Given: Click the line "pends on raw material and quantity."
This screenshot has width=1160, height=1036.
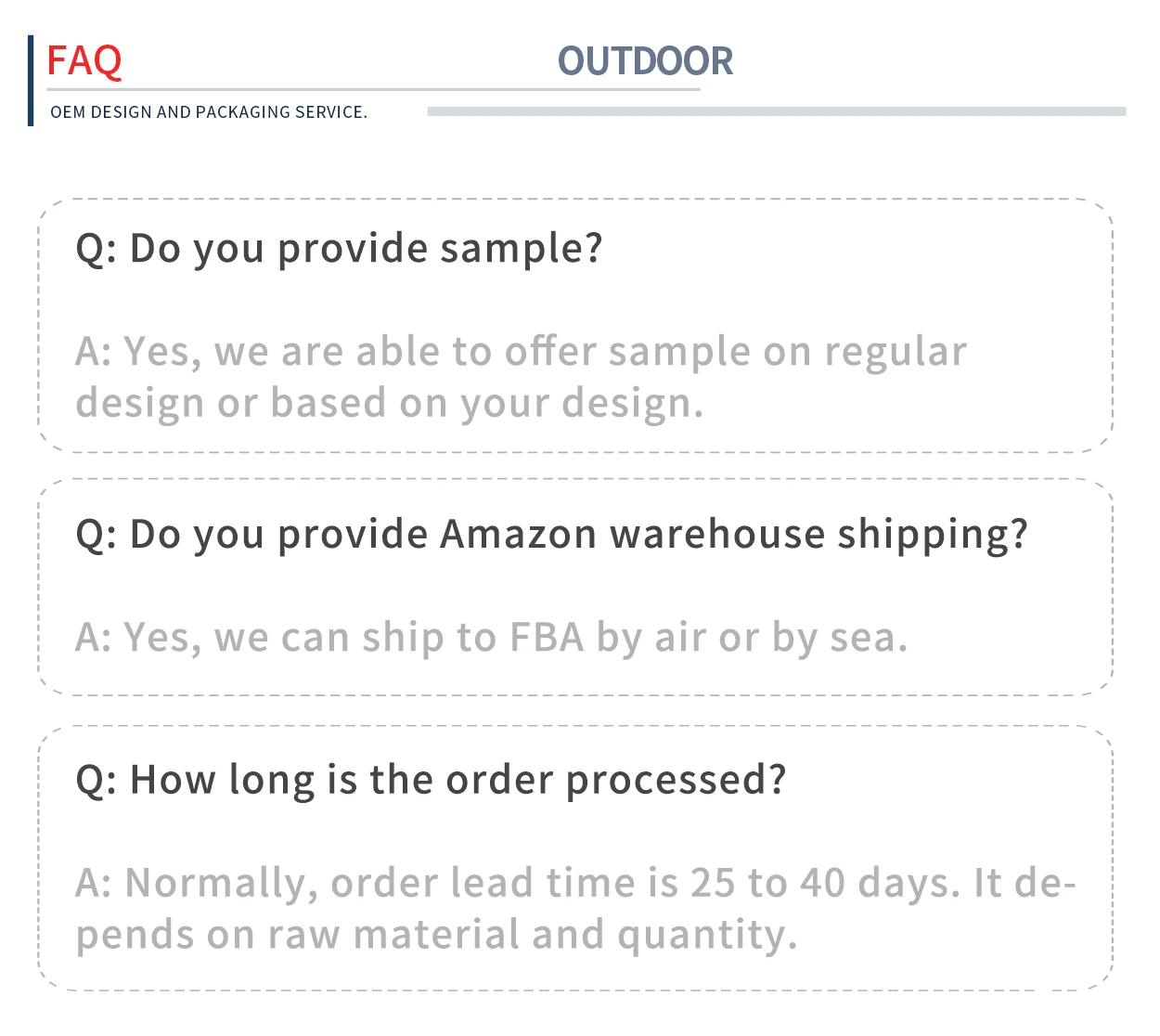Looking at the screenshot, I should coord(436,935).
